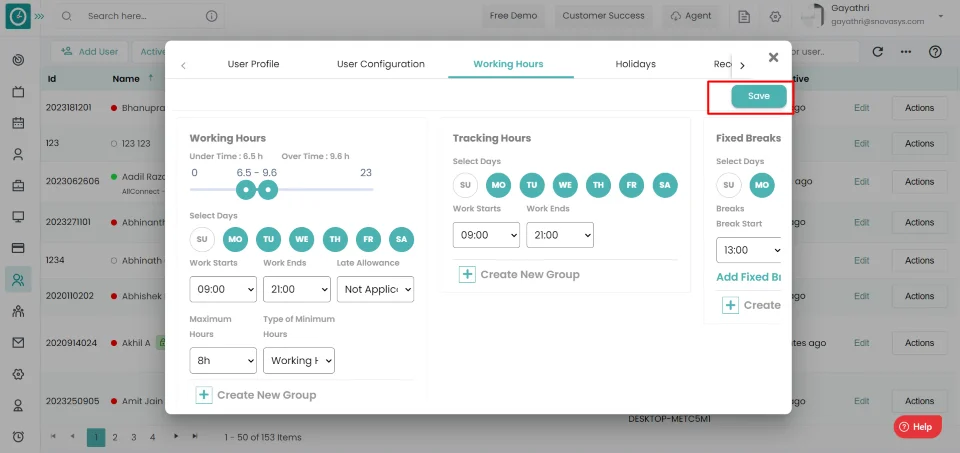Viewport: 960px width, 453px height.
Task: Open the alarm clock icon in sidebar
Action: pyautogui.click(x=18, y=436)
